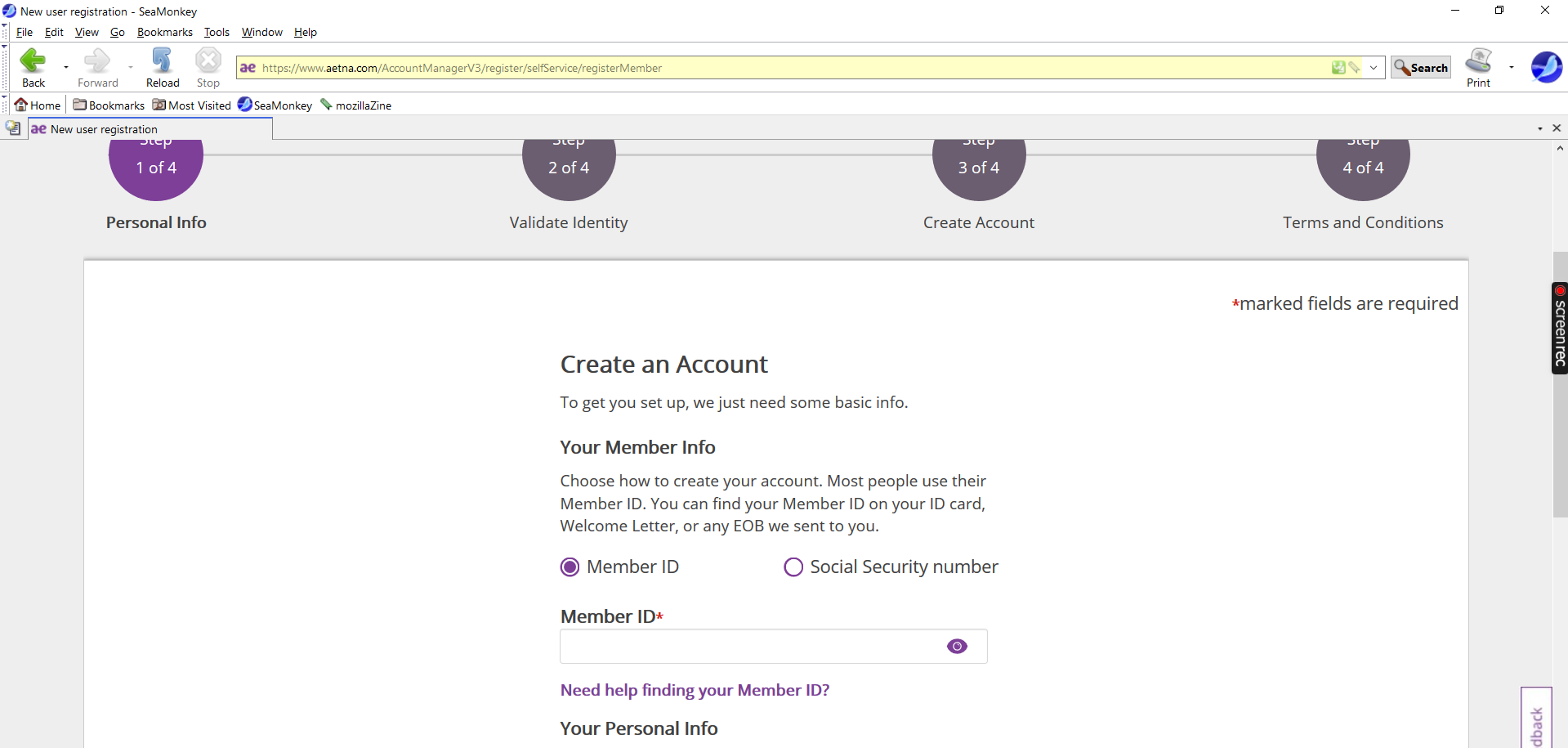
Task: Click the Stop loading icon
Action: (x=207, y=61)
